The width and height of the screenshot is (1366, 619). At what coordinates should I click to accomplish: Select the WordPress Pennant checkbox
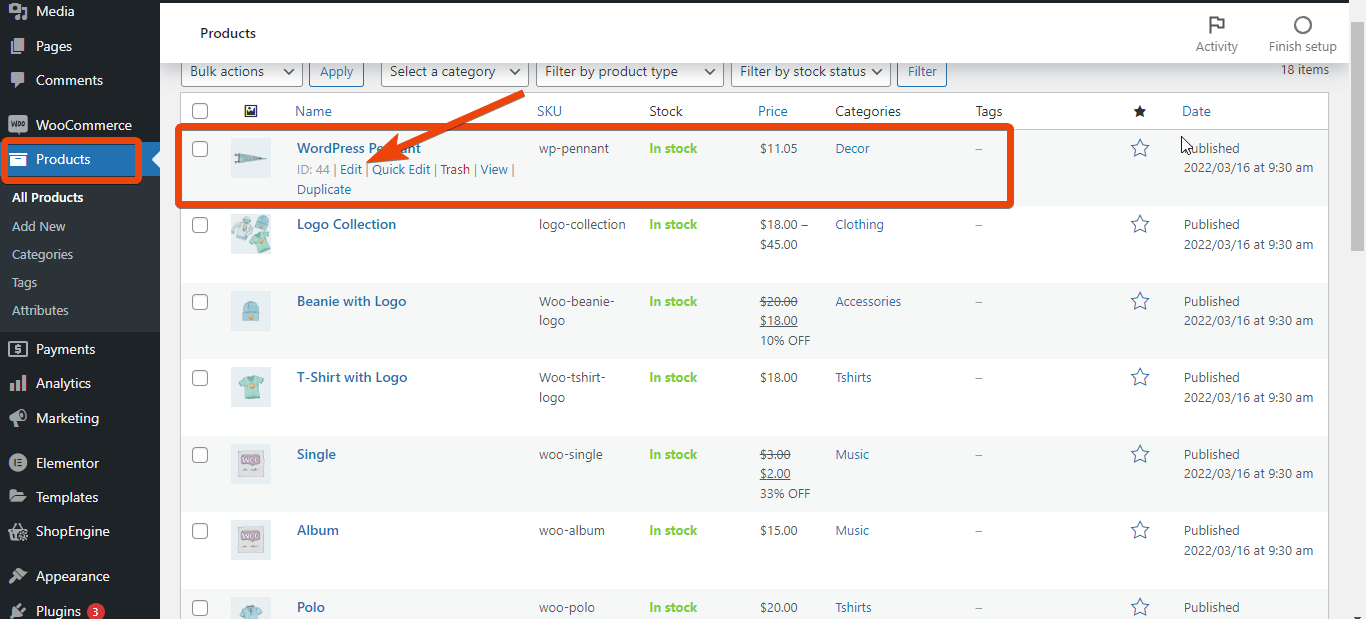(x=200, y=149)
